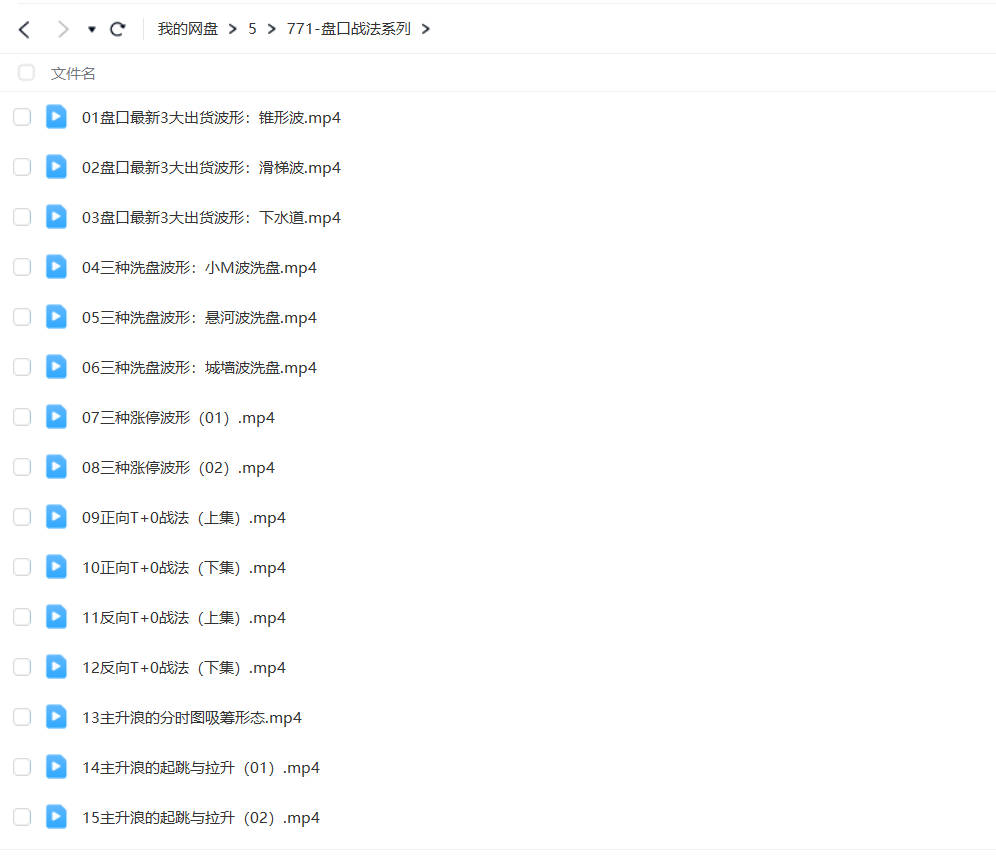
Task: Toggle the select-all checkbox beside 文件名
Action: click(x=26, y=72)
